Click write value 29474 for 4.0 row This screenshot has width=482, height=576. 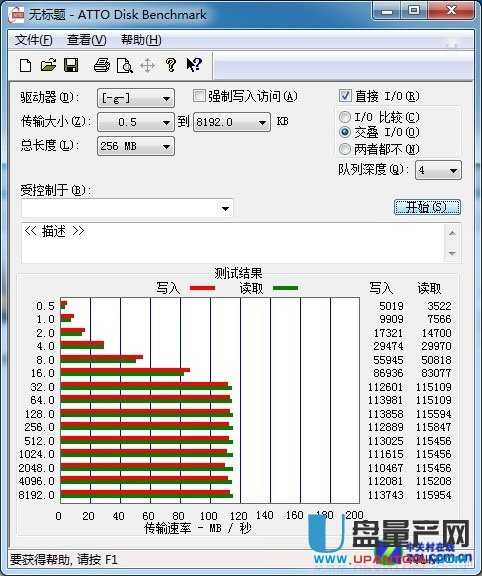[x=388, y=346]
